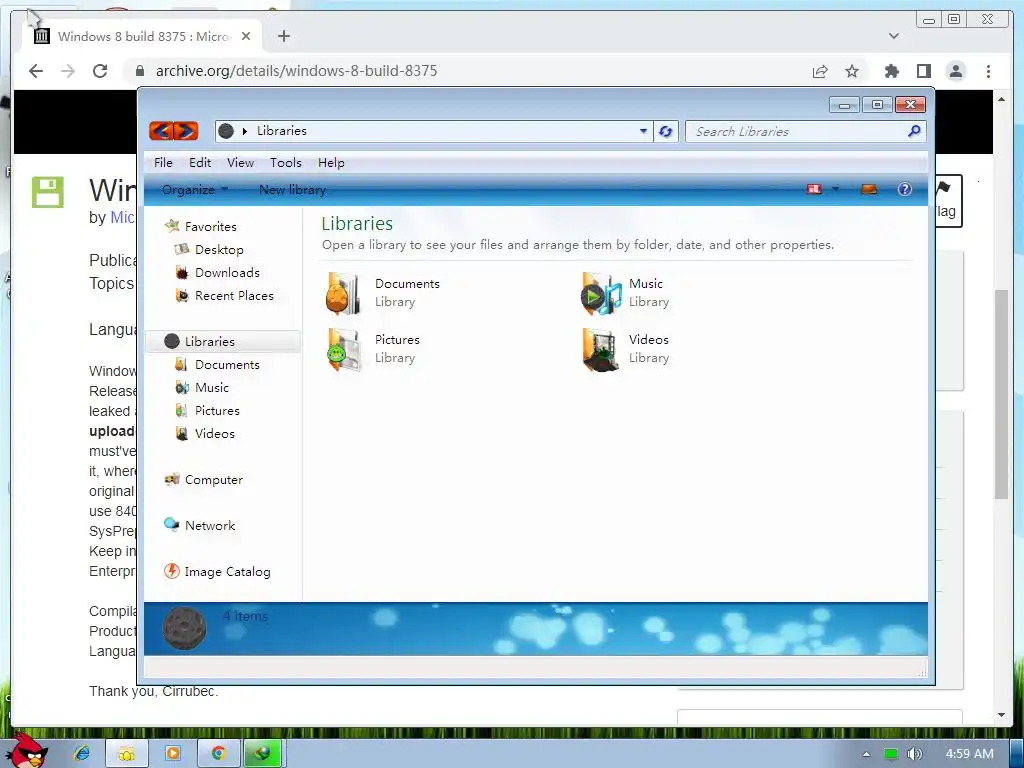Open the media player taskbar icon

click(x=173, y=753)
